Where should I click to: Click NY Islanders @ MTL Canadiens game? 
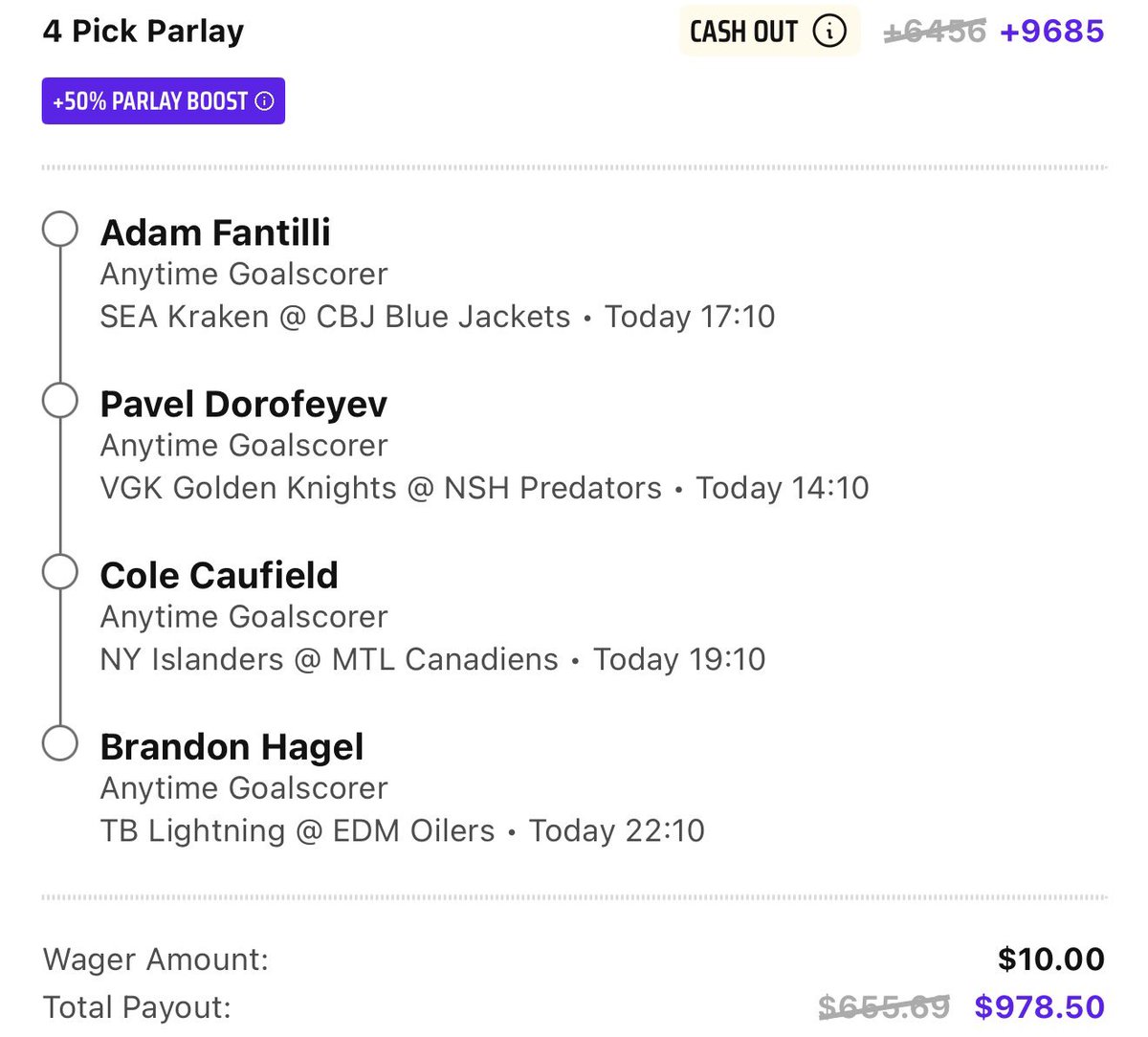[x=329, y=659]
